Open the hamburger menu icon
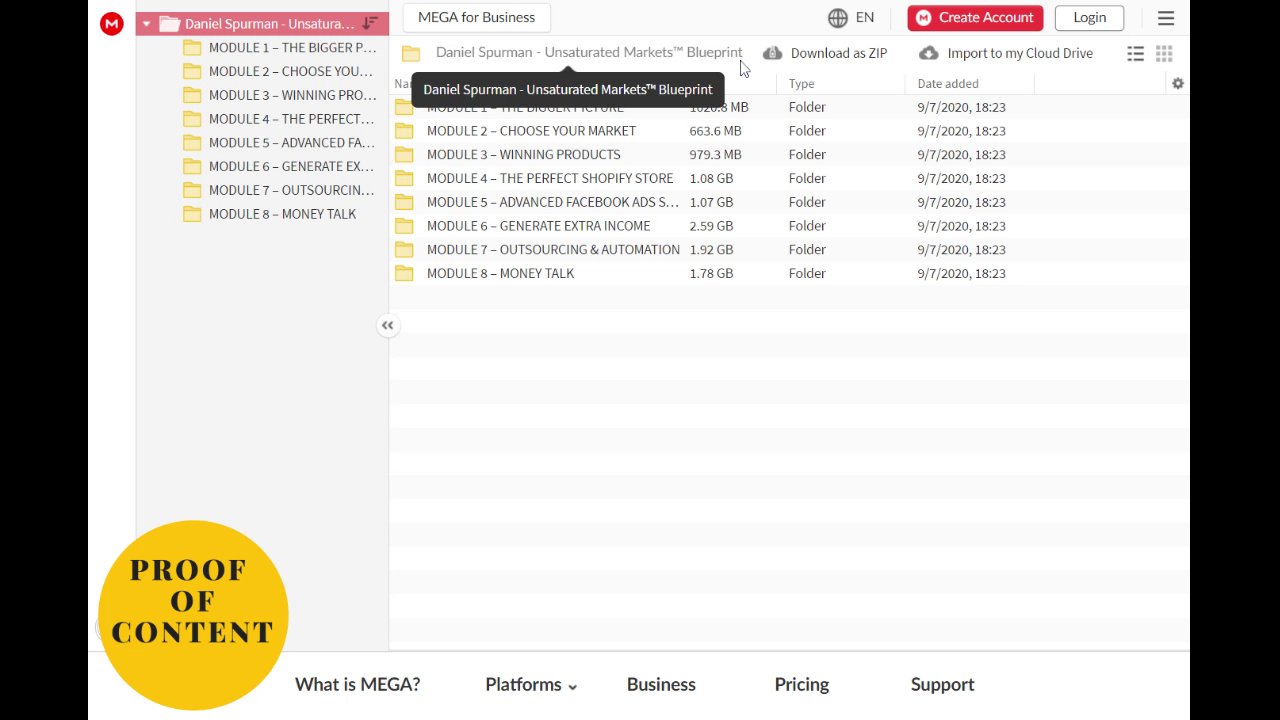This screenshot has width=1280, height=720. pos(1166,18)
